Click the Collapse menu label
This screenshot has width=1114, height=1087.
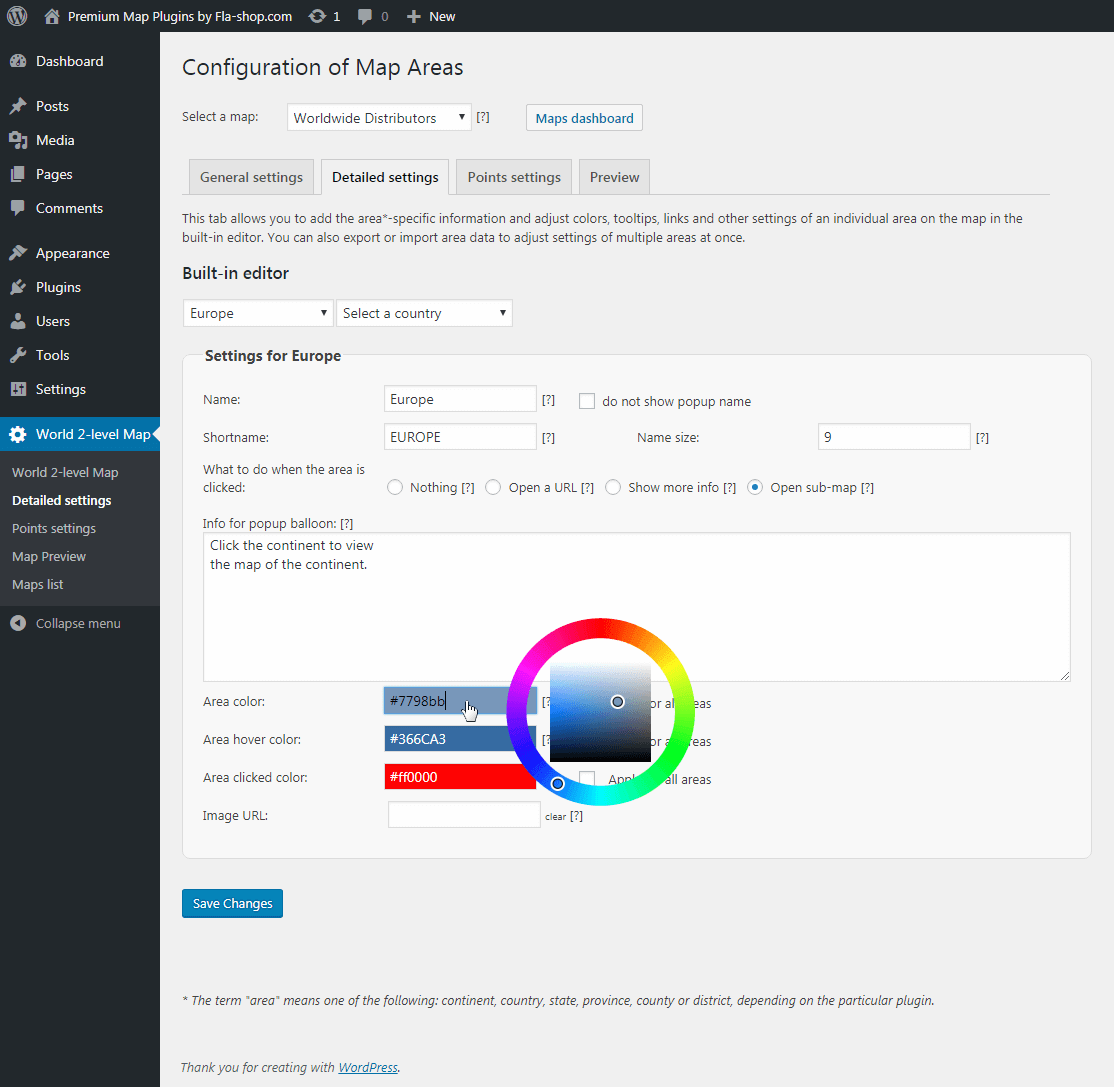(78, 623)
